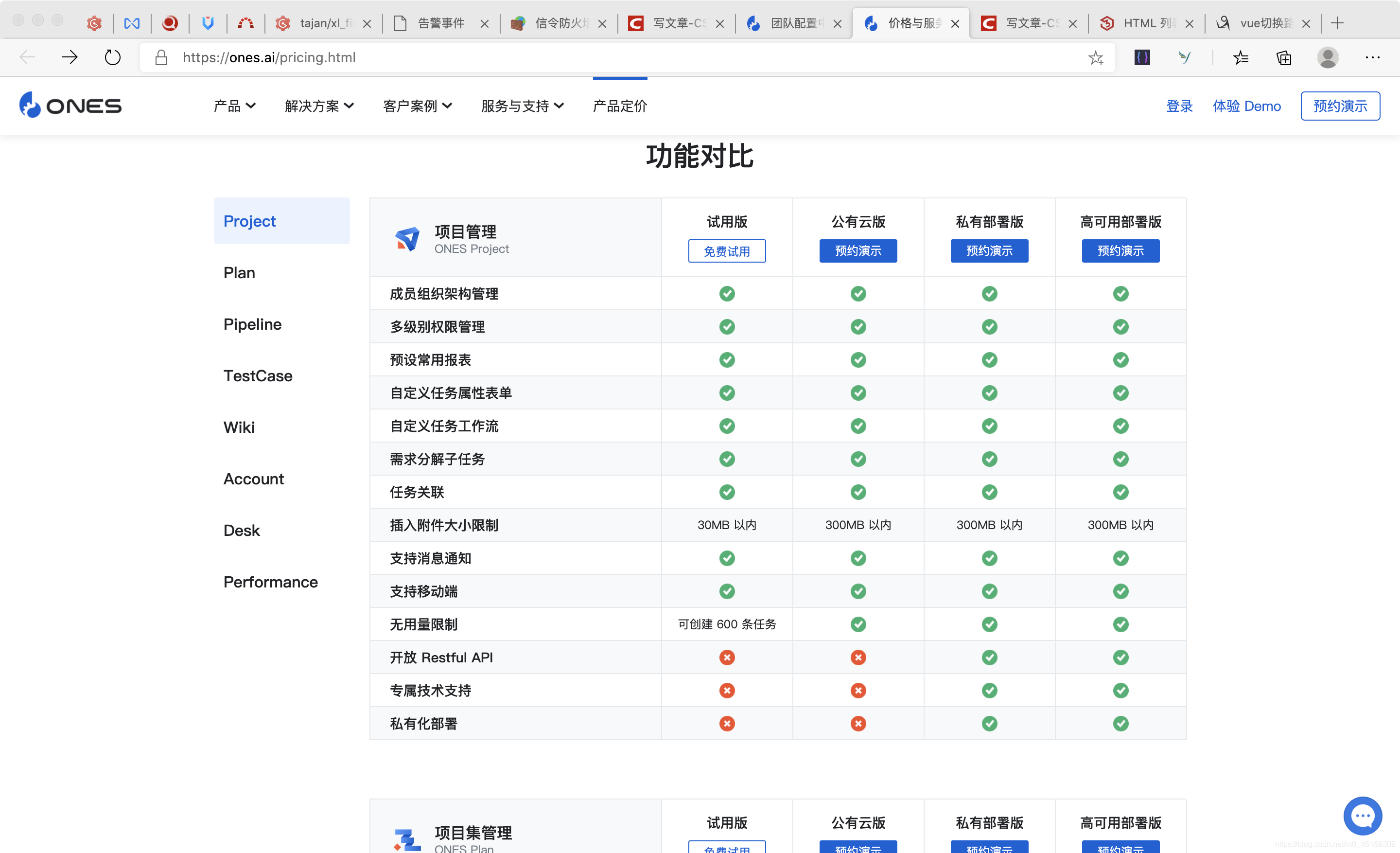Click the red cross for 专属技术支持 under 试用版
The image size is (1400, 853).
point(727,691)
